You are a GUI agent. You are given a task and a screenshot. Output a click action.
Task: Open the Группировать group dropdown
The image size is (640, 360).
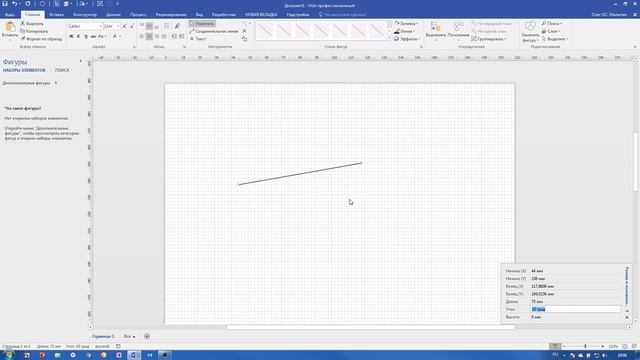[x=489, y=39]
